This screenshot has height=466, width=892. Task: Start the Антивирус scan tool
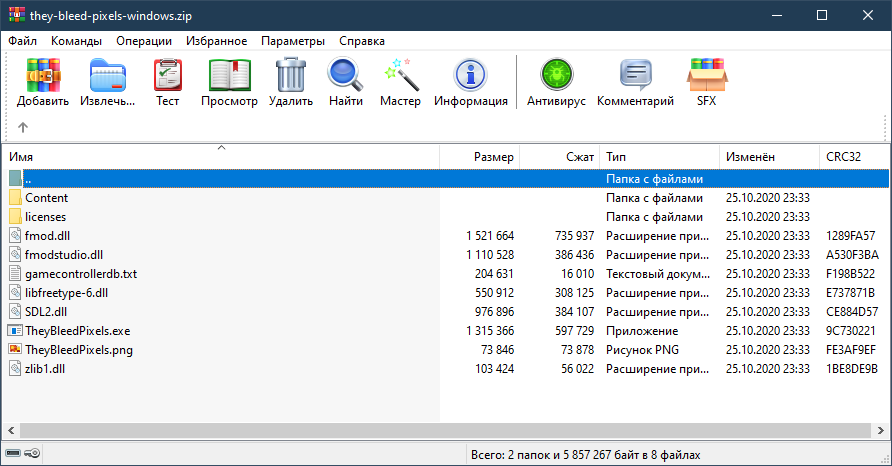[556, 75]
